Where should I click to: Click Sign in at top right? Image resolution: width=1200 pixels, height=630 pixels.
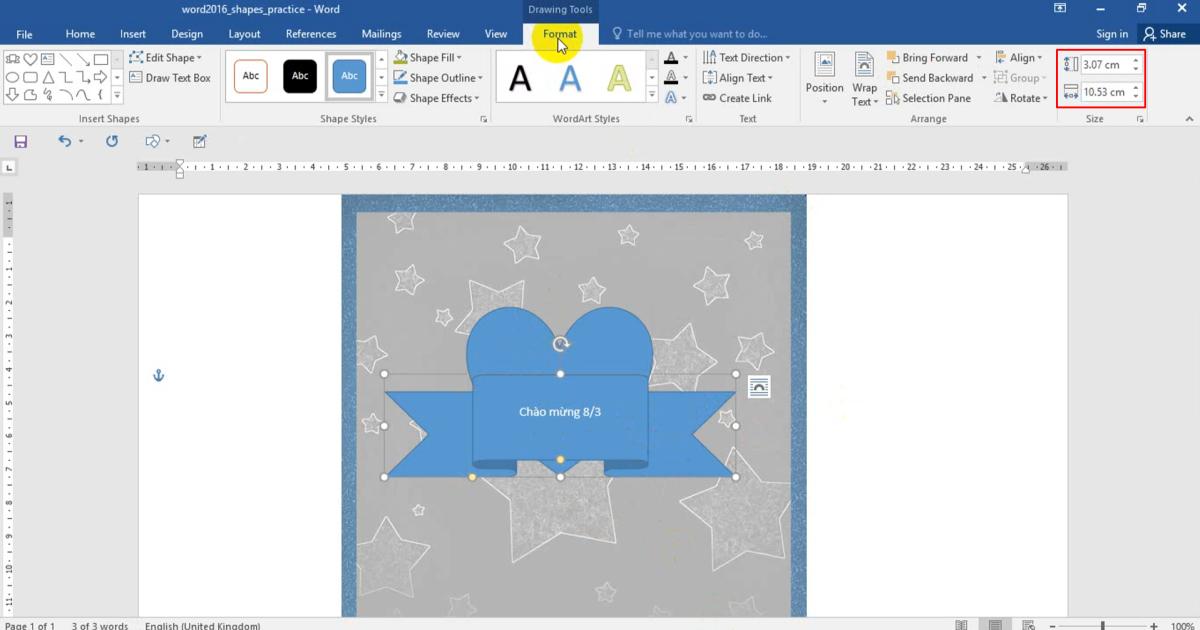tap(1111, 34)
